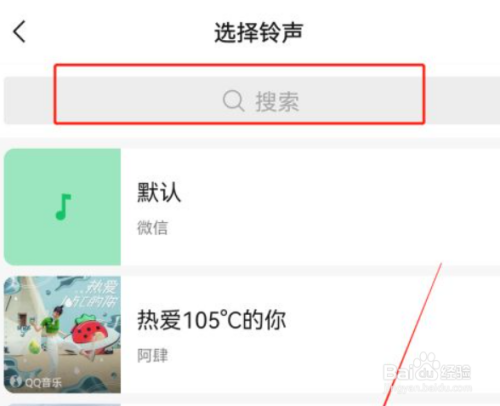This screenshot has height=406, width=500.
Task: Click the jingyan.baidu.com watermark link
Action: point(428,388)
